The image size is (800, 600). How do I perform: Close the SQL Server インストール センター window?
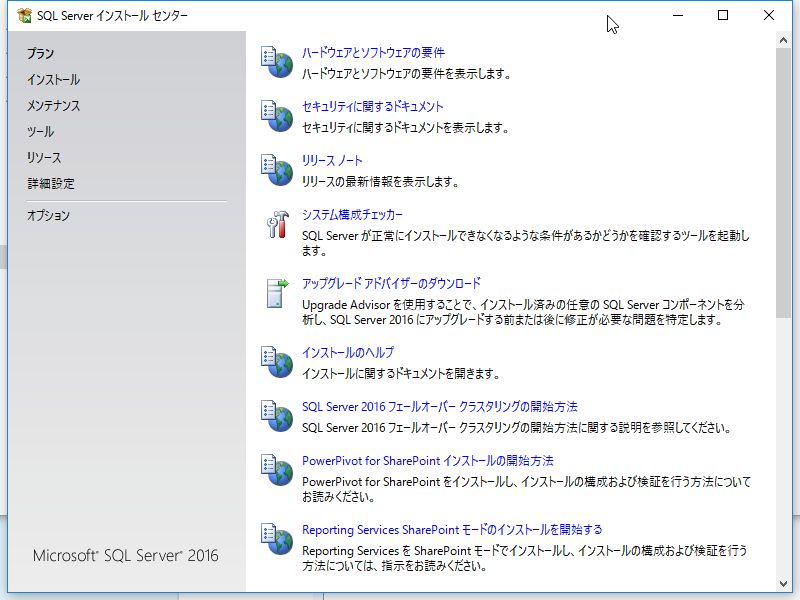[x=769, y=15]
